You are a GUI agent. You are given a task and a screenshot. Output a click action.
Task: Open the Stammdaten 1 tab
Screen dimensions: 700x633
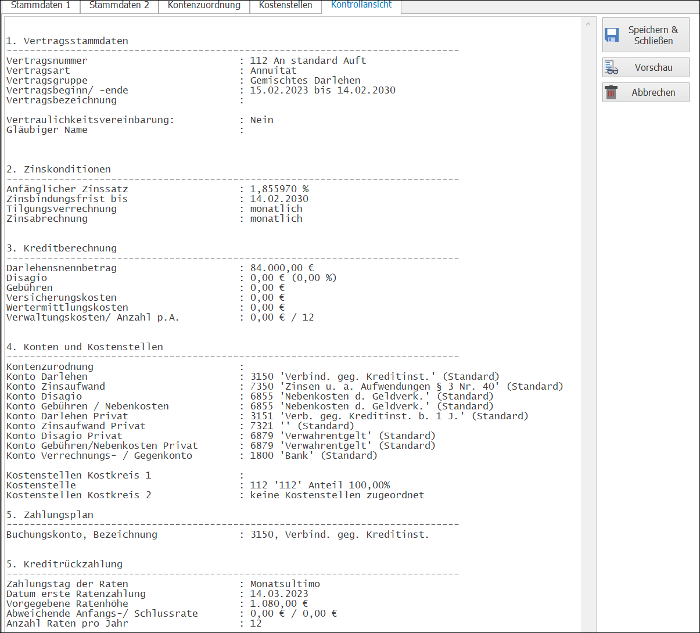tap(40, 6)
